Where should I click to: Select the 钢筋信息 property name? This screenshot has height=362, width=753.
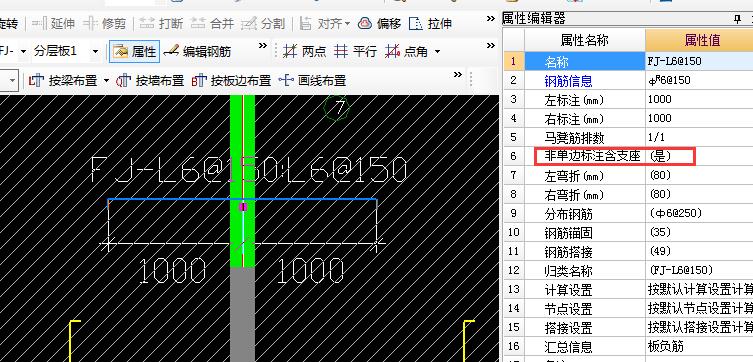[x=585, y=80]
